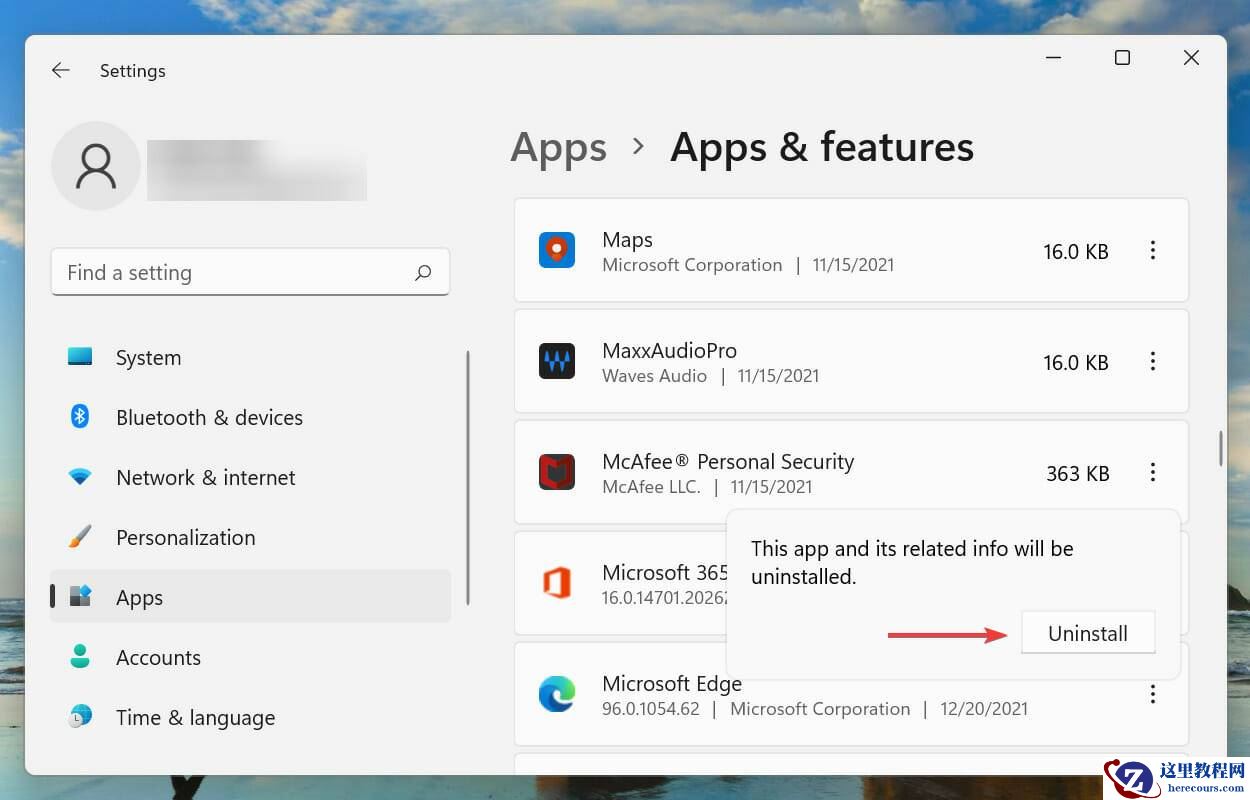Navigate to Personalization settings
Image resolution: width=1250 pixels, height=800 pixels.
[x=185, y=538]
